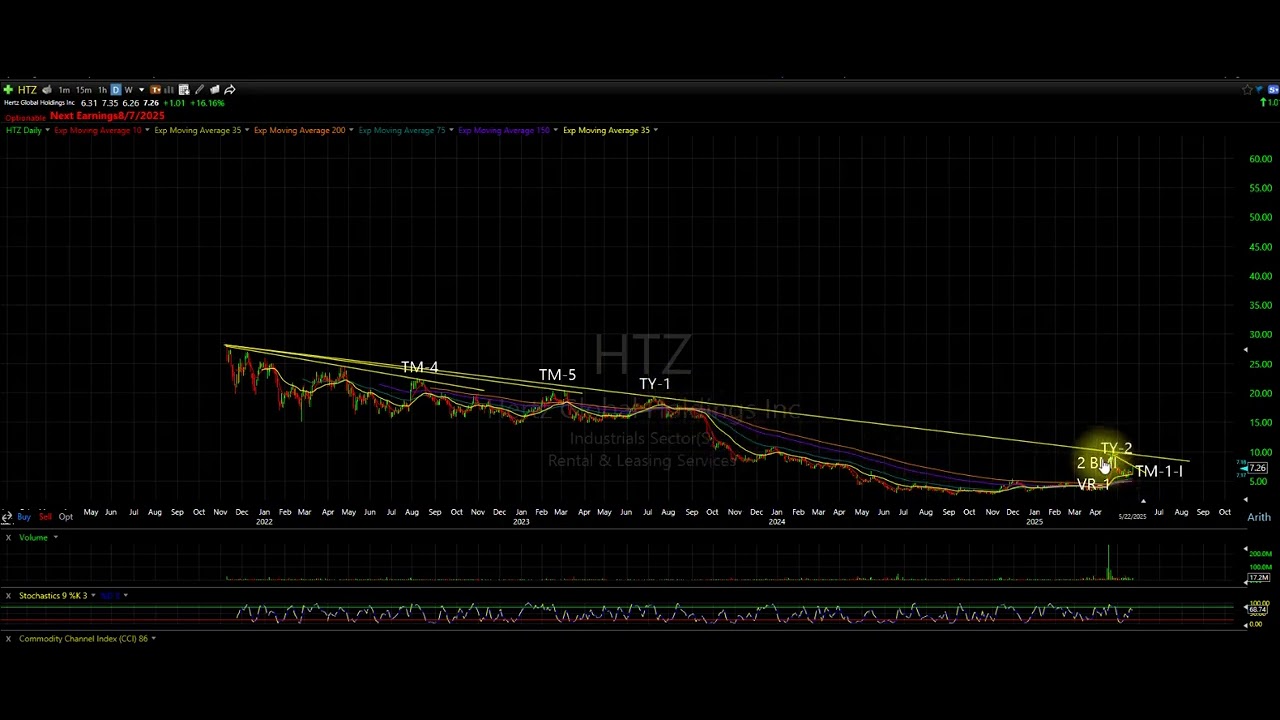
Task: Close the Volume indicator pane
Action: pos(8,538)
